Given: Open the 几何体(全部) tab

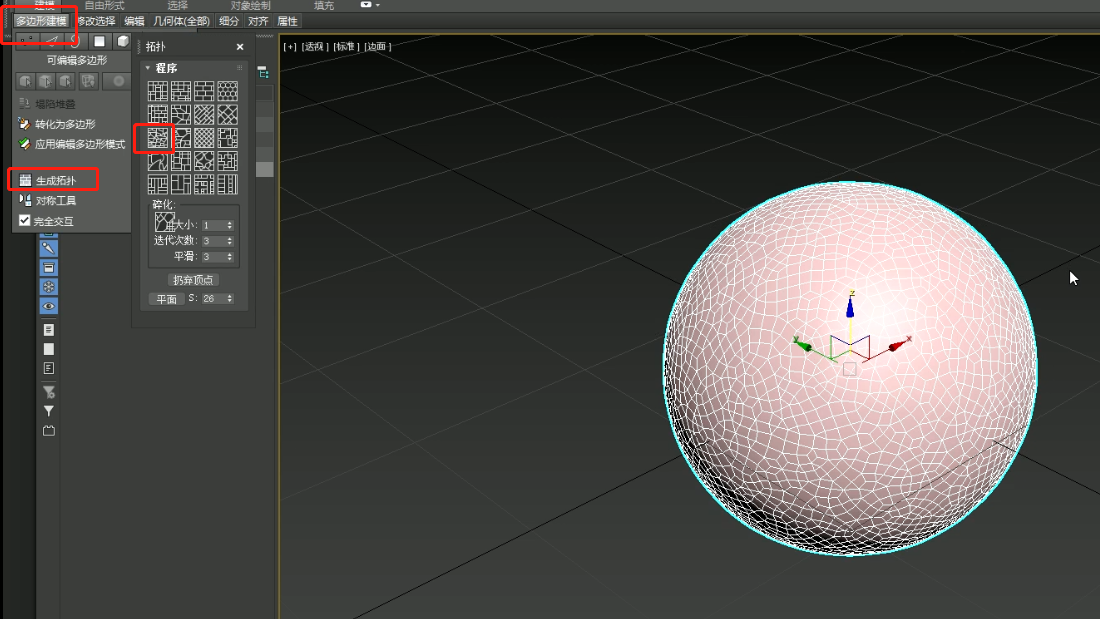Looking at the screenshot, I should (181, 21).
